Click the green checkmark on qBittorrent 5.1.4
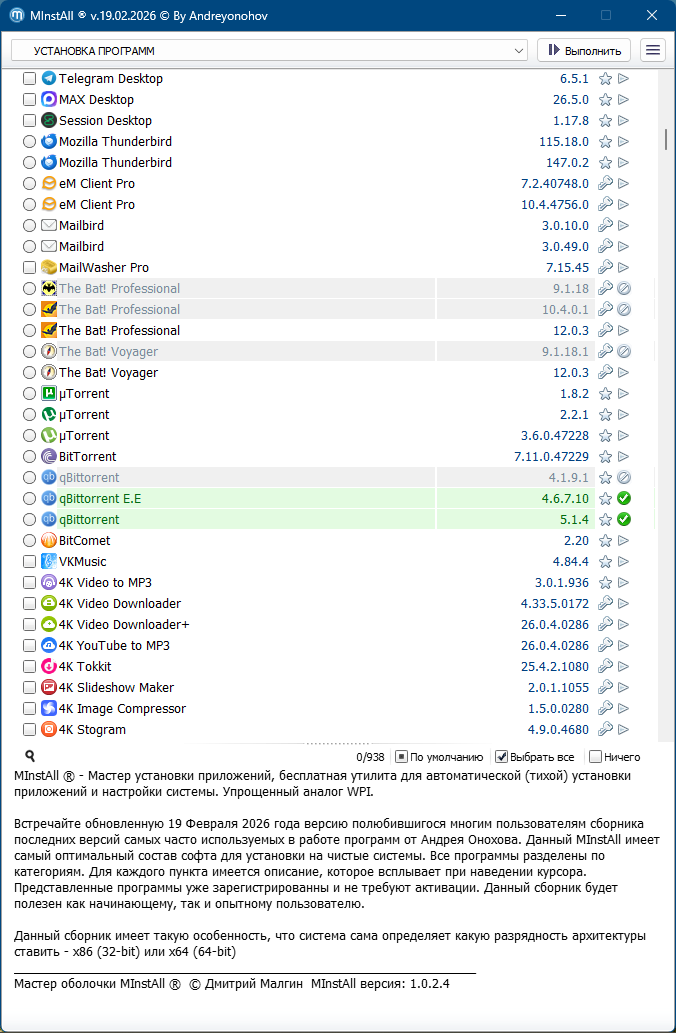This screenshot has height=1033, width=676. pos(623,519)
